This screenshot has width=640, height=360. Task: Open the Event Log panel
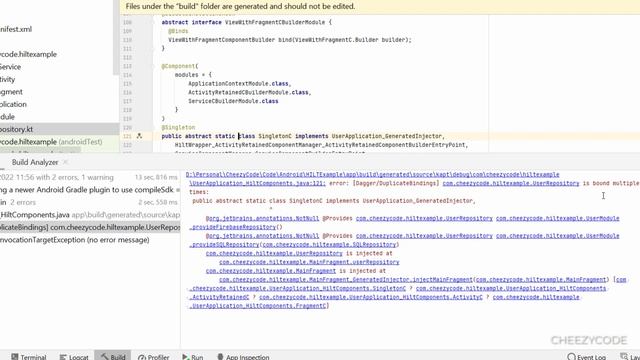(587, 357)
